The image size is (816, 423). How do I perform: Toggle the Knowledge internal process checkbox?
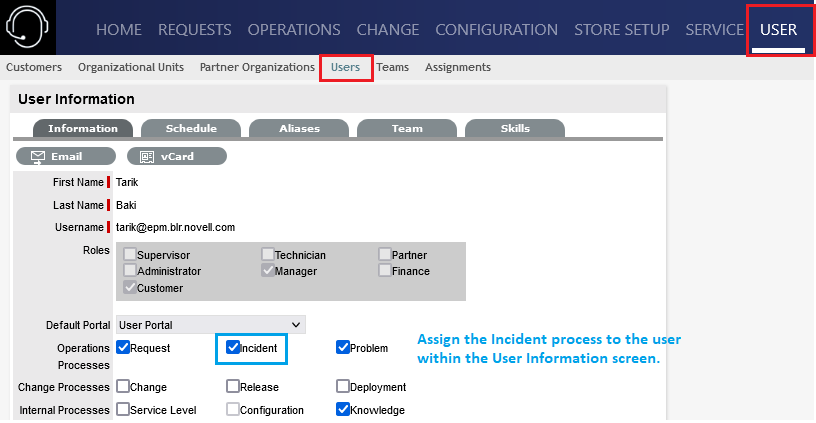tap(343, 409)
